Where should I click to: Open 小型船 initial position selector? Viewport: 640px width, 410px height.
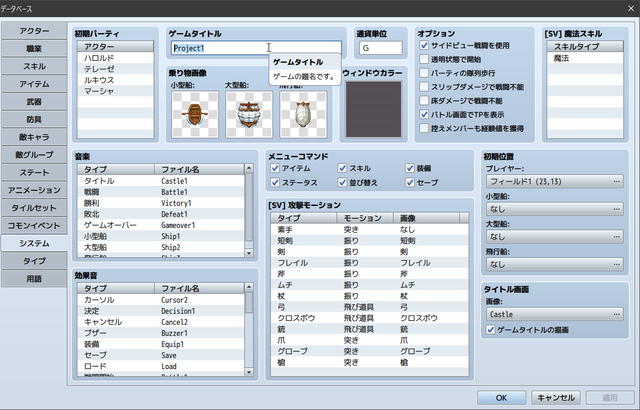click(x=555, y=209)
